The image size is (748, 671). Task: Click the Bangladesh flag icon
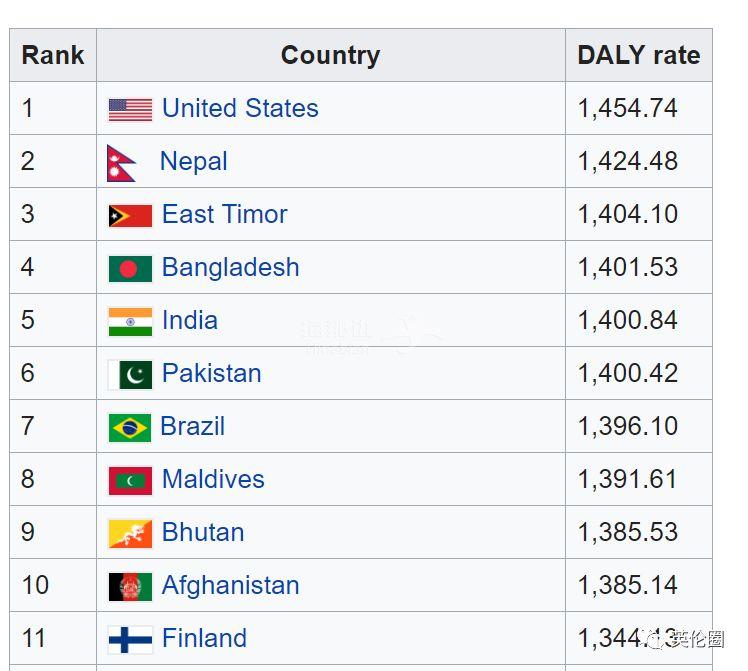[x=130, y=269]
